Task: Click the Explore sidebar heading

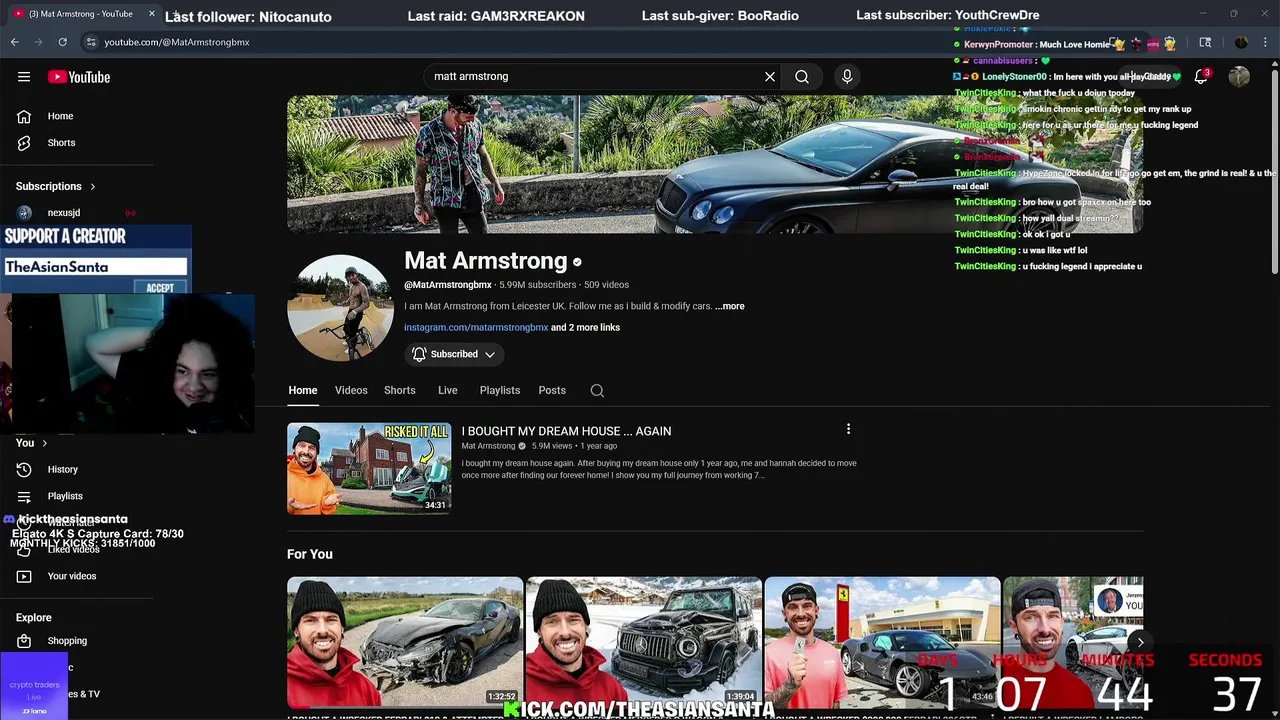Action: (x=34, y=618)
